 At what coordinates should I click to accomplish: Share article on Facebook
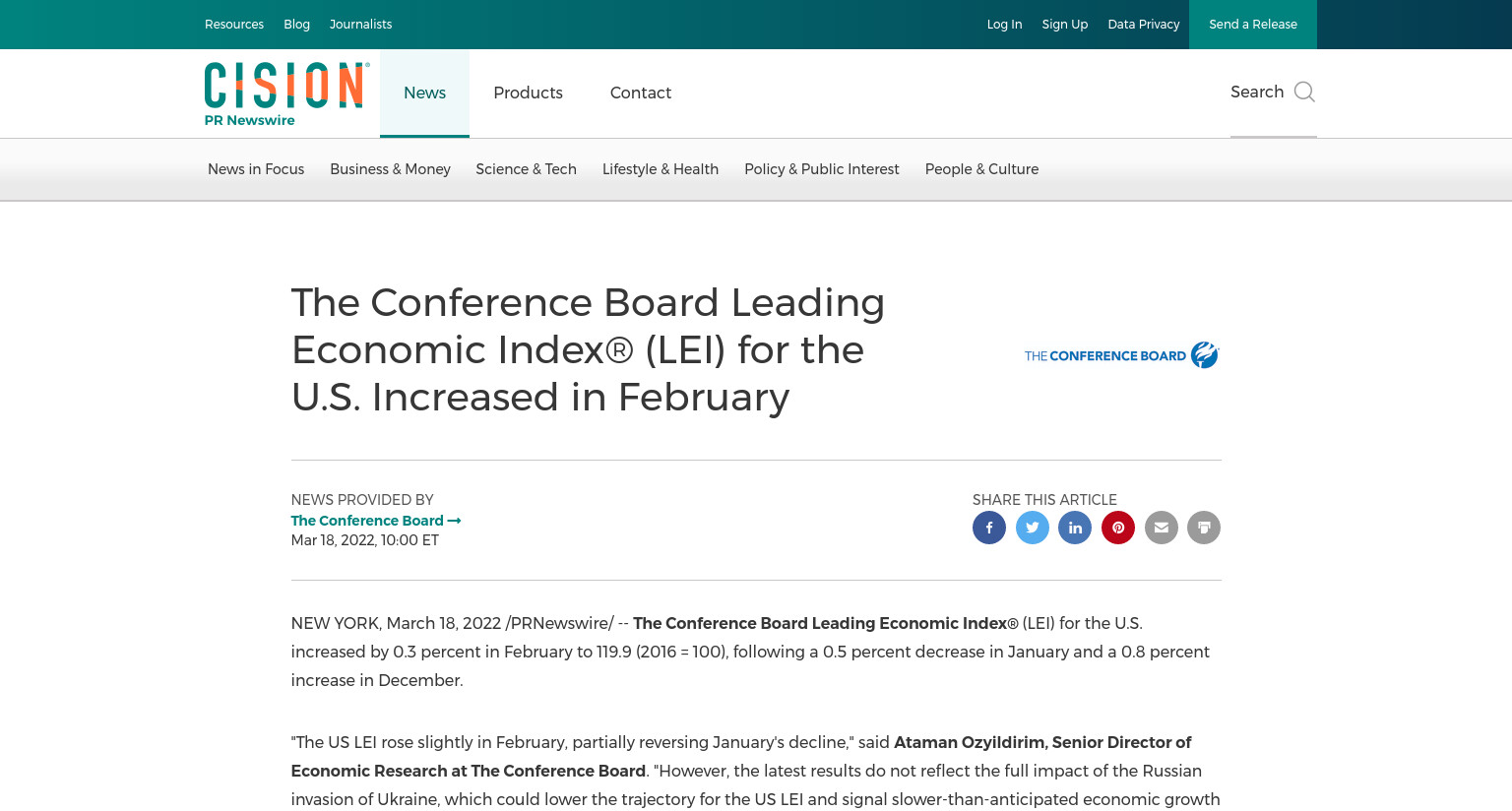pyautogui.click(x=989, y=528)
